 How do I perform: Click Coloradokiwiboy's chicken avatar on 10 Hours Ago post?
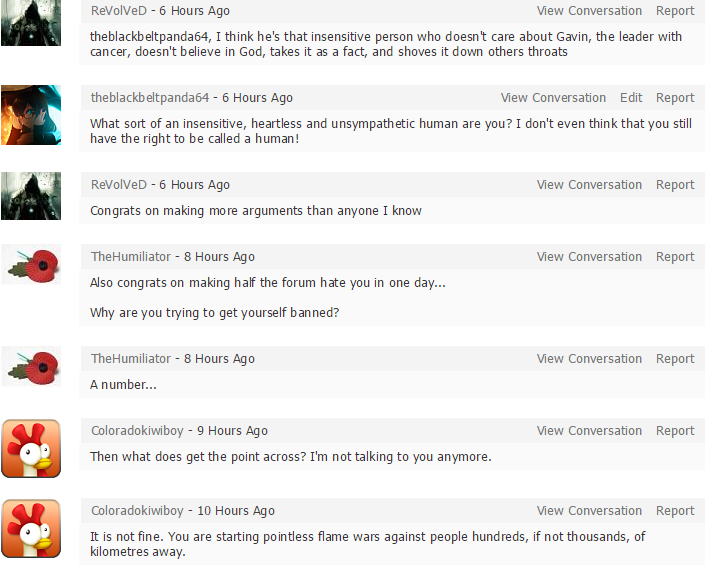tap(31, 528)
